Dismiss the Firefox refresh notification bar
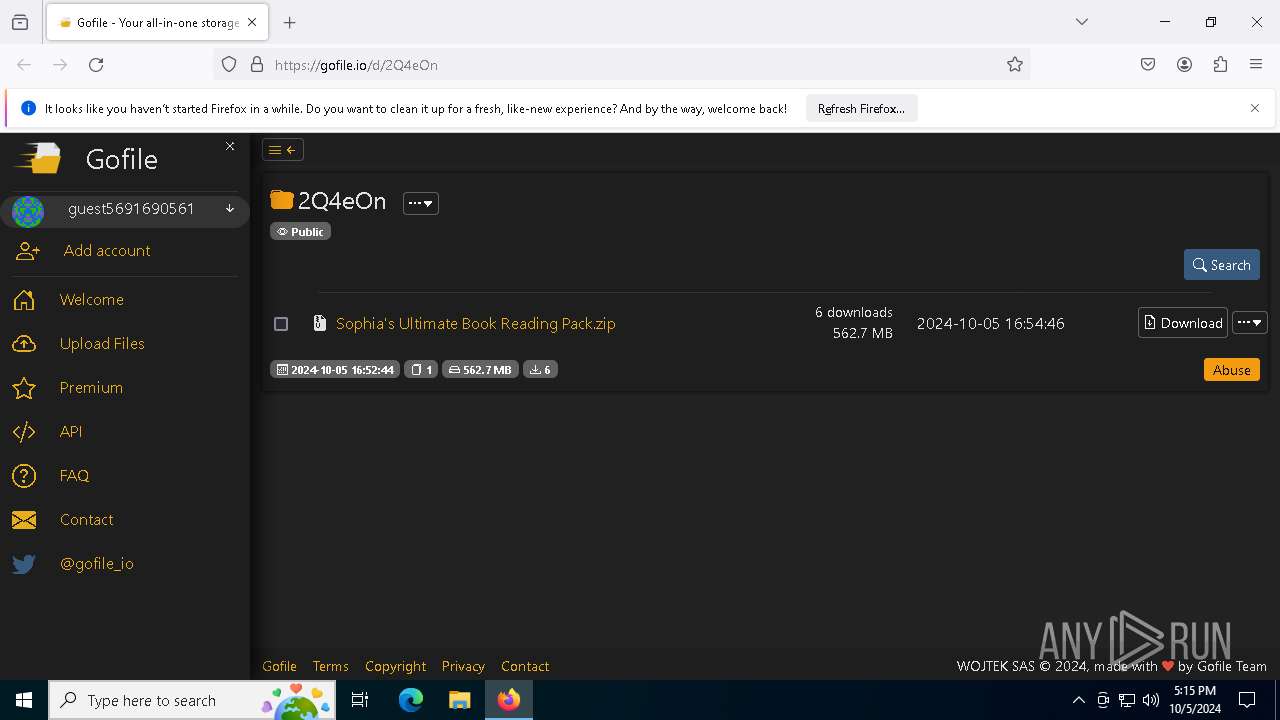 [x=1255, y=108]
